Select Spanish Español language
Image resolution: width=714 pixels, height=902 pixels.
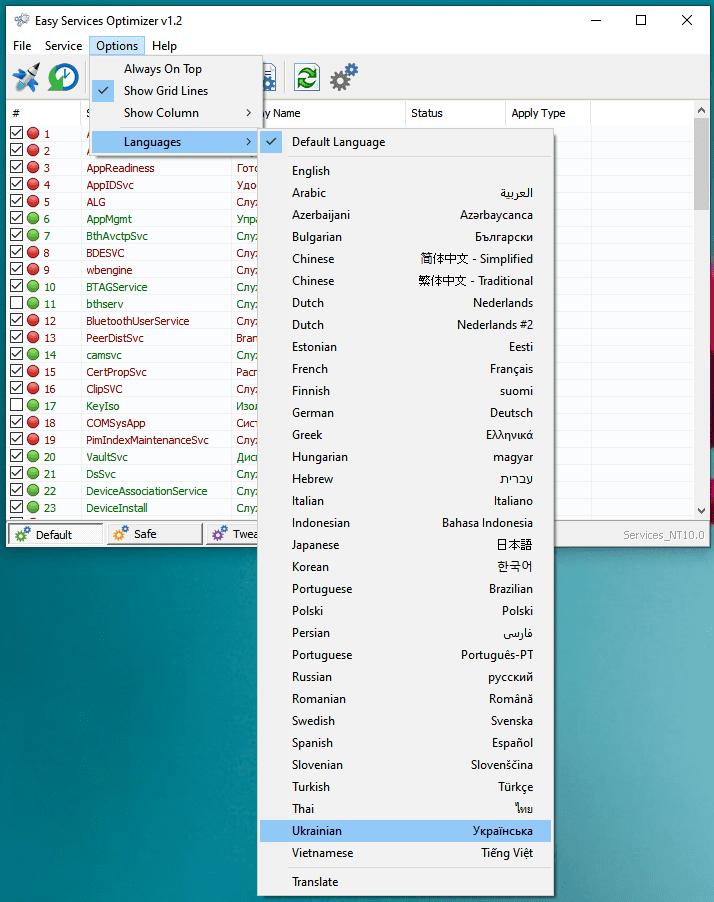click(x=405, y=743)
